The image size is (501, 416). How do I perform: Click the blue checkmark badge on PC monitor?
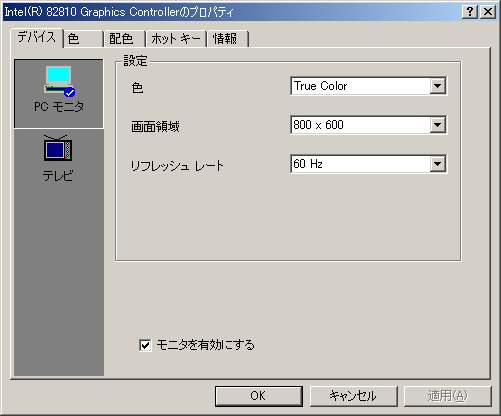(70, 93)
